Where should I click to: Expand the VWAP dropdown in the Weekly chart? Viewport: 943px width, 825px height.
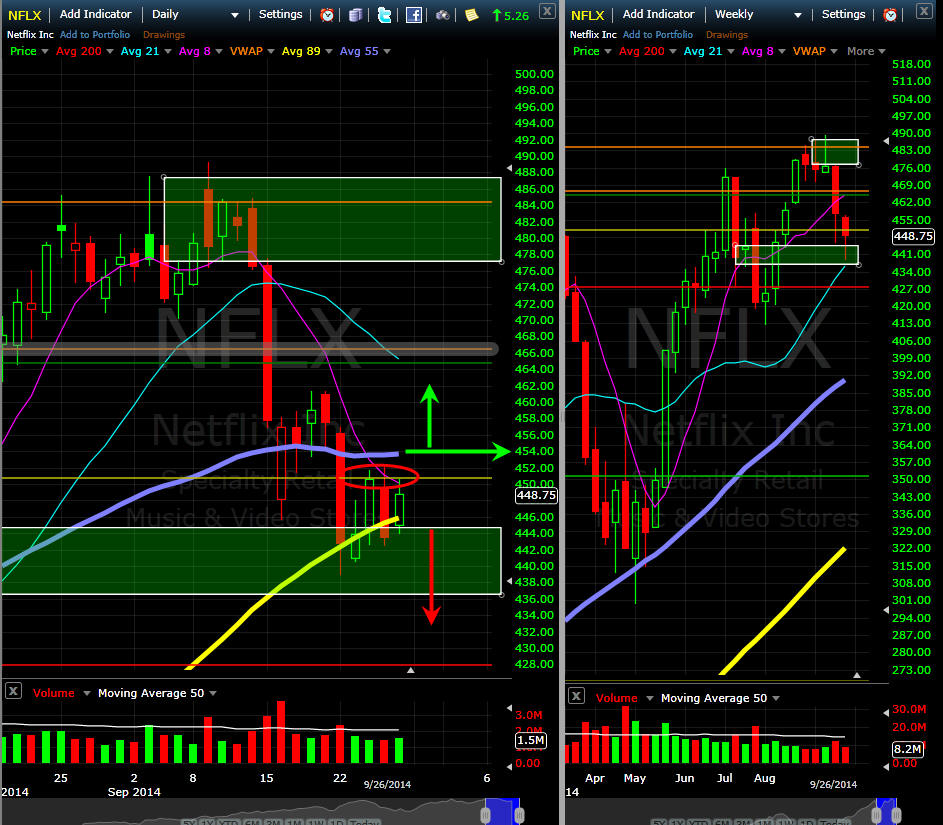coord(834,52)
